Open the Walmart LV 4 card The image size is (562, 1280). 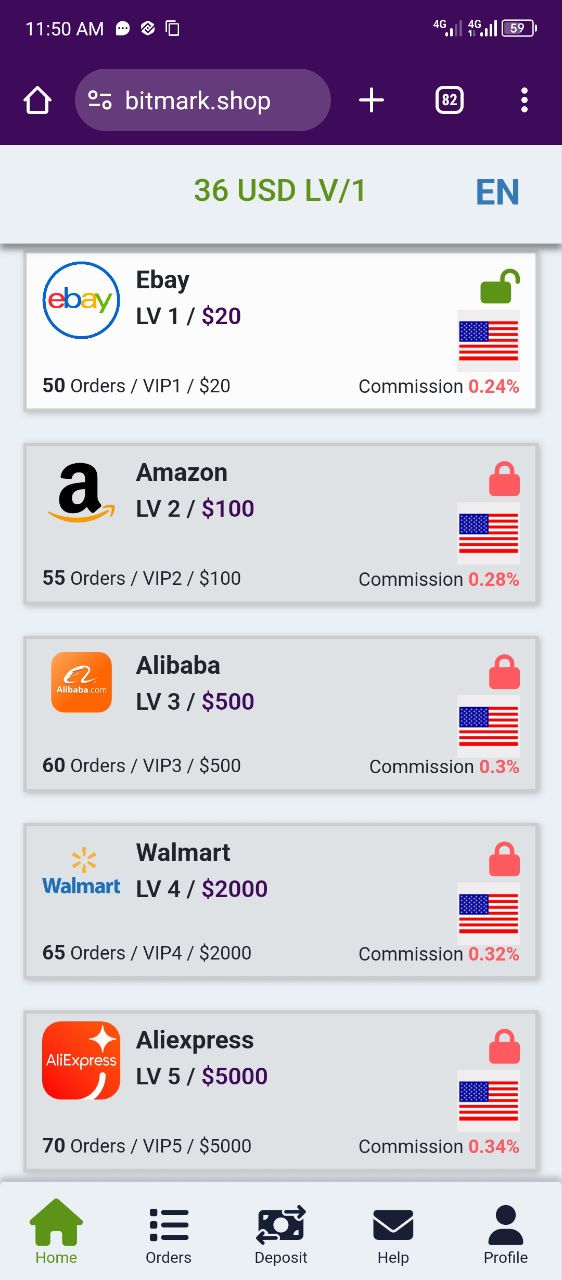[x=281, y=900]
